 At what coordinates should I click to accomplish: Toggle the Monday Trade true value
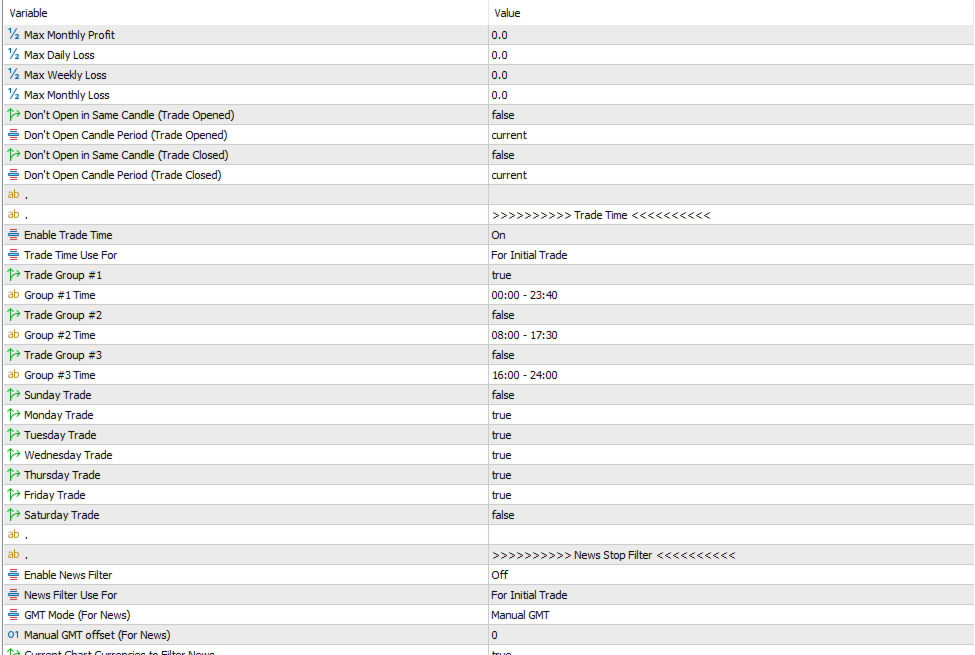(x=501, y=415)
